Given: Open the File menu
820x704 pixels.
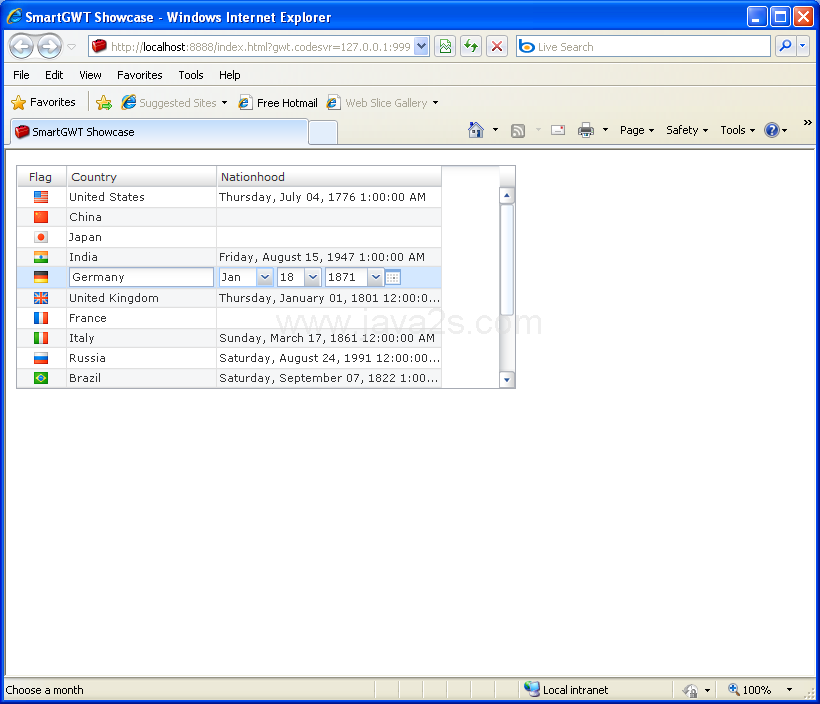Looking at the screenshot, I should click(21, 75).
